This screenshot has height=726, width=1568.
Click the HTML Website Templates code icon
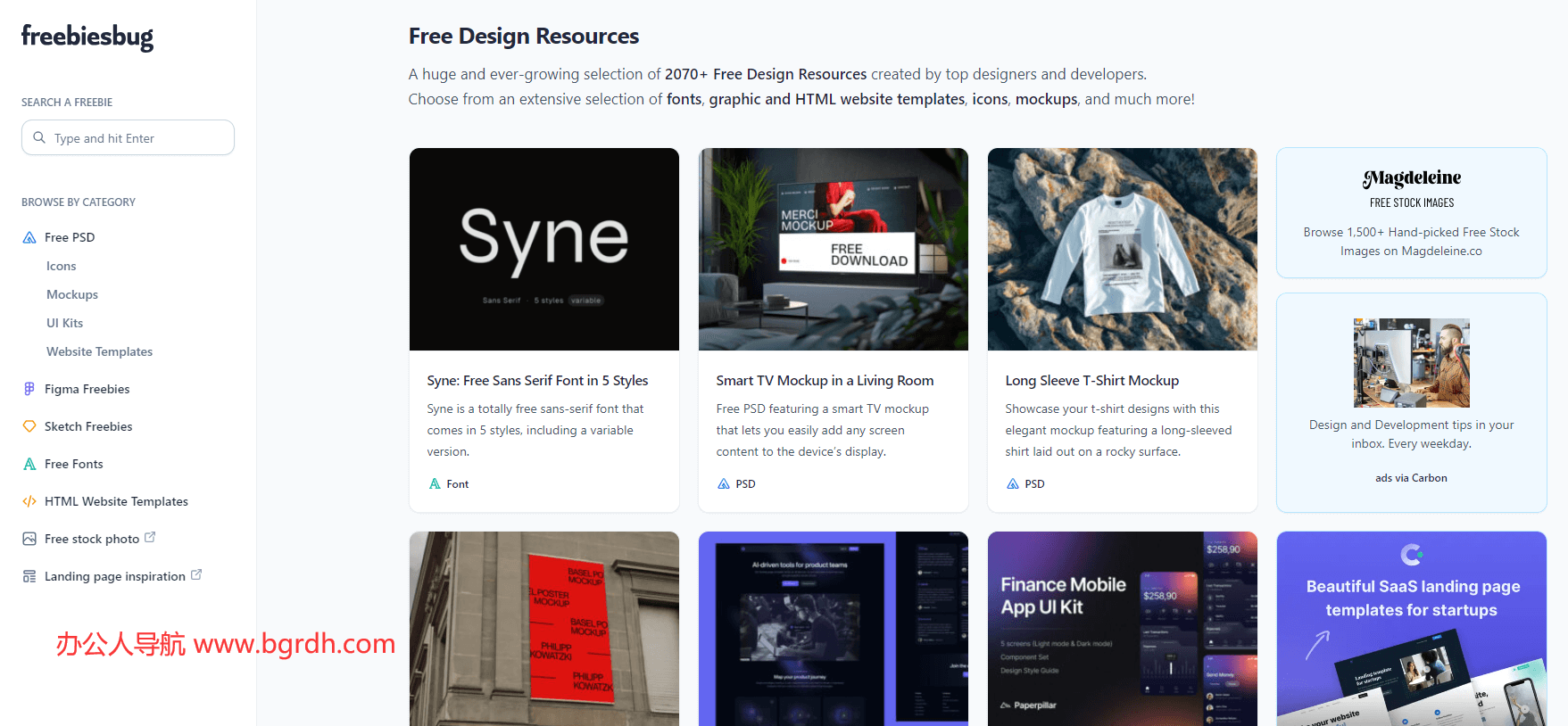[29, 501]
